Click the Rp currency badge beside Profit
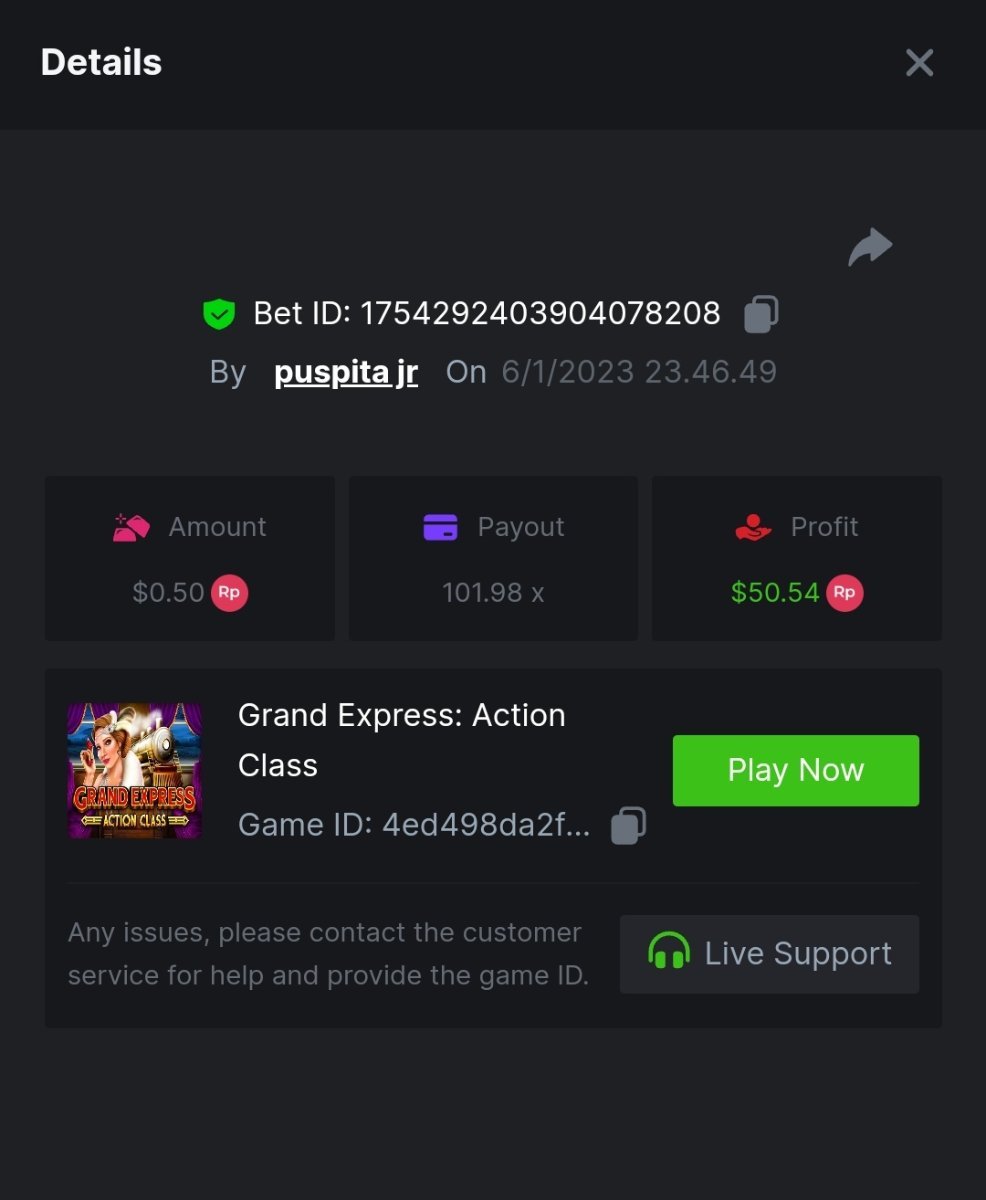 tap(844, 592)
